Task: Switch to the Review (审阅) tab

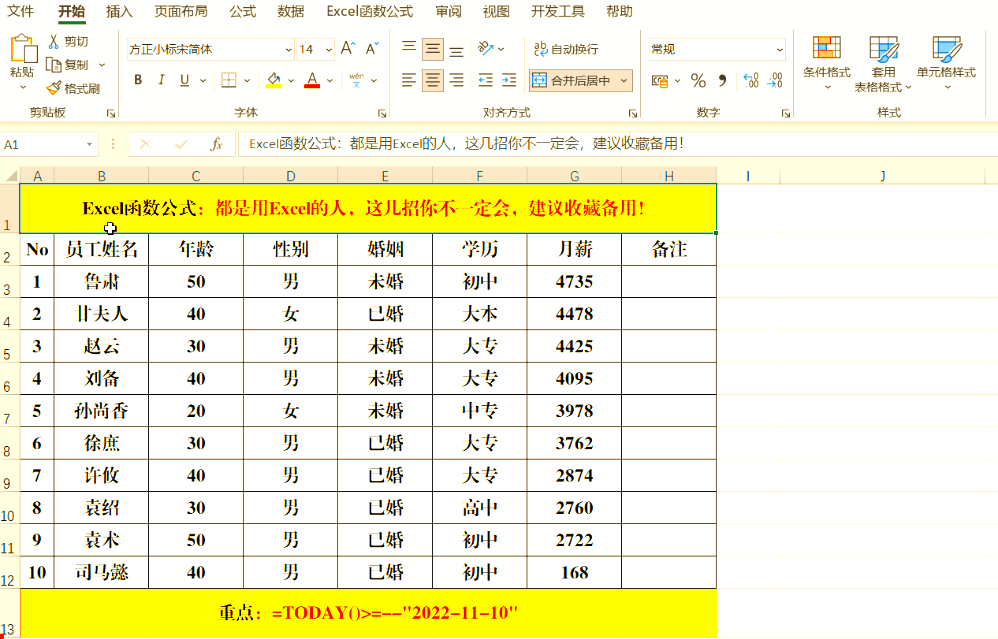Action: click(448, 11)
